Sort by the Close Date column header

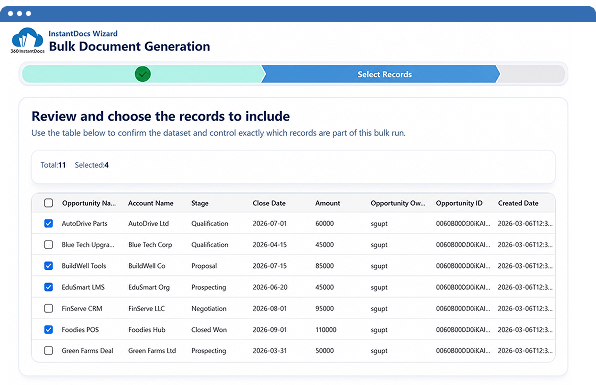pyautogui.click(x=269, y=203)
